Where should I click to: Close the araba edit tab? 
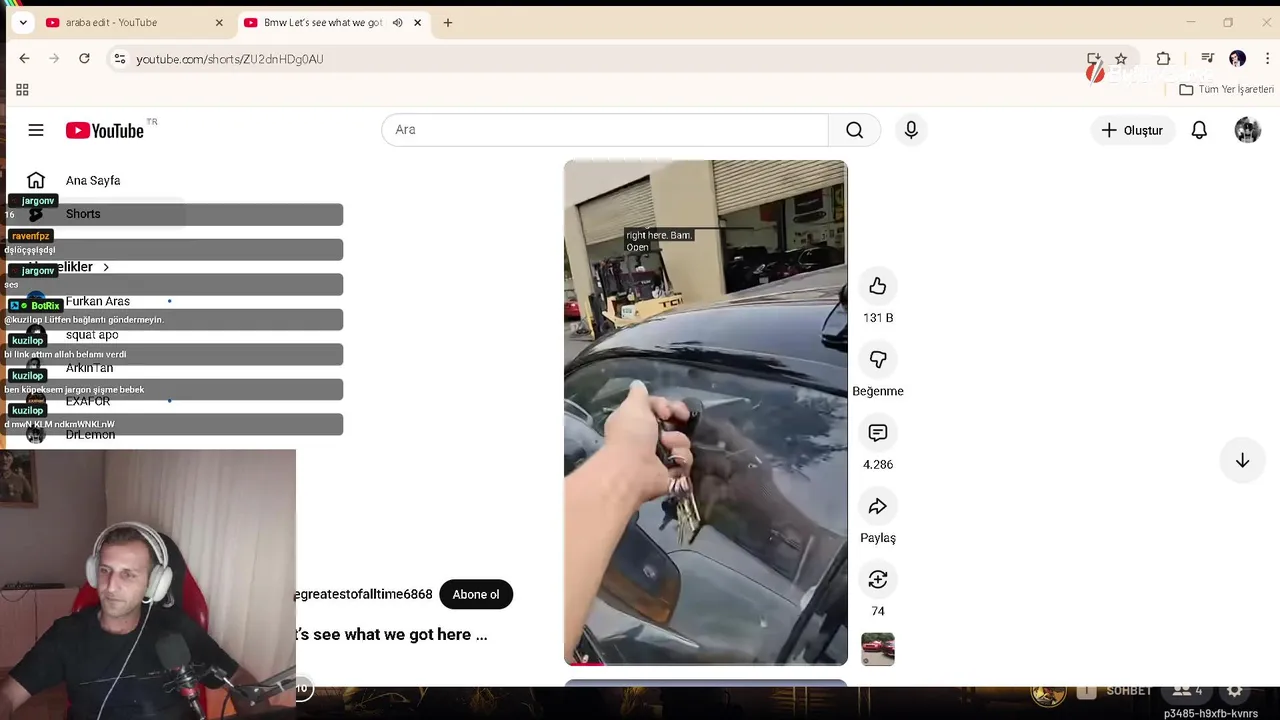point(219,22)
